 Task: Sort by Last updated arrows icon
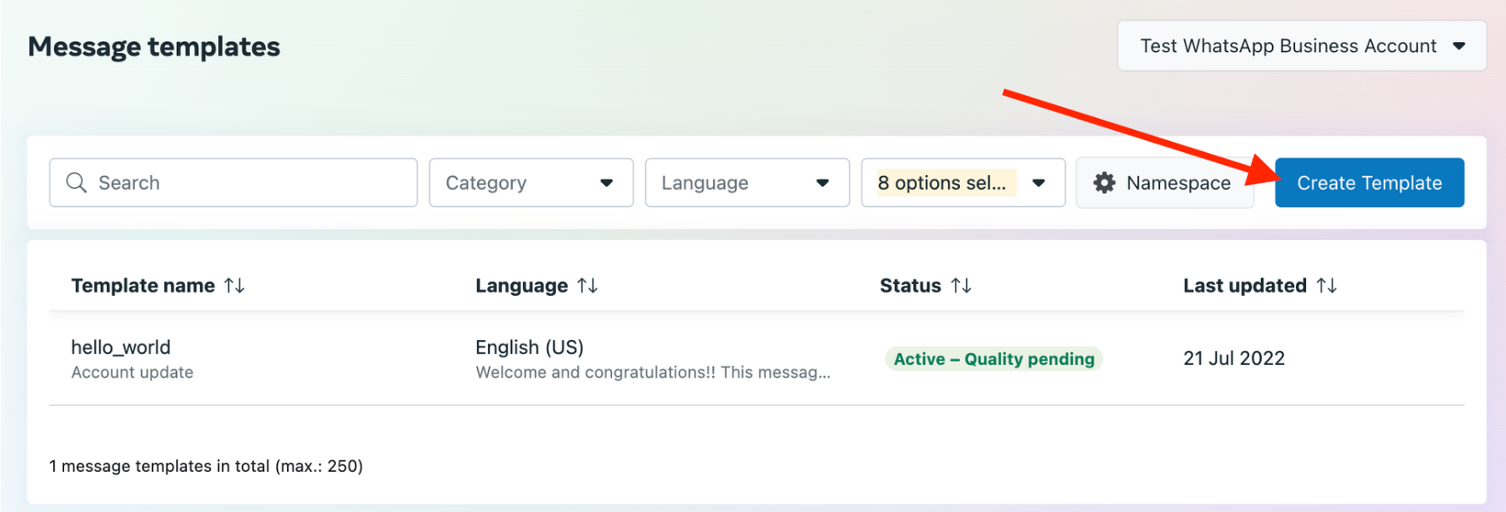pyautogui.click(x=1326, y=286)
